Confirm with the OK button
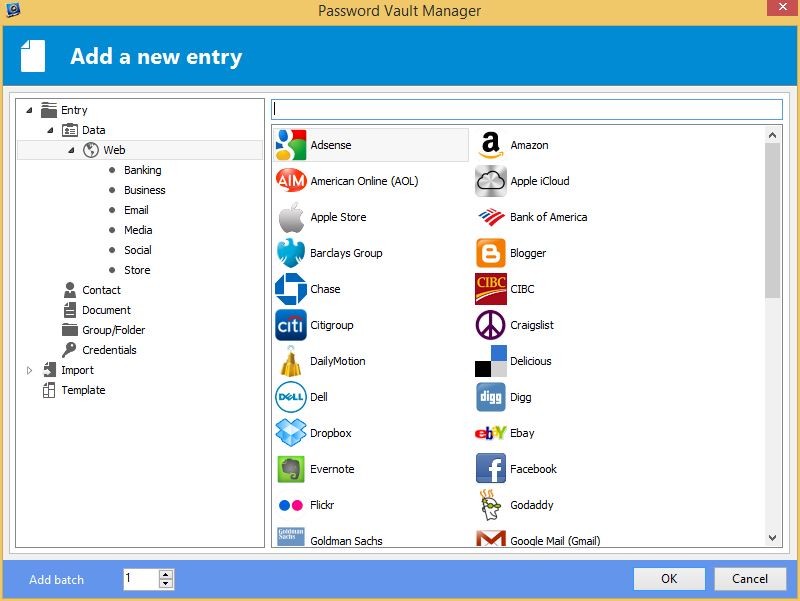The width and height of the screenshot is (800, 601). click(x=669, y=579)
